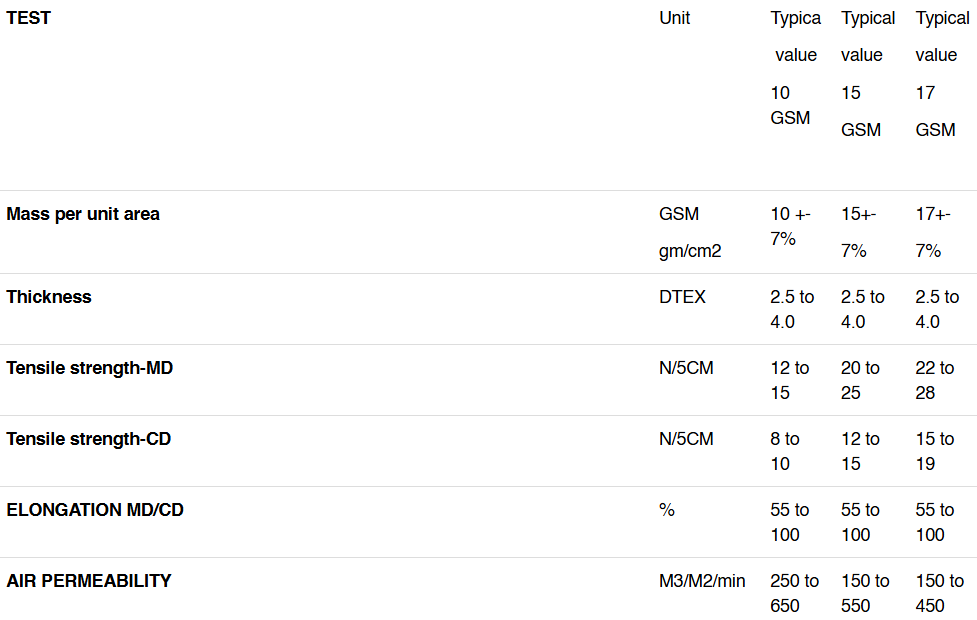Click the Mass per unit area row label
Viewport: 977px width, 620px height.
(x=83, y=214)
